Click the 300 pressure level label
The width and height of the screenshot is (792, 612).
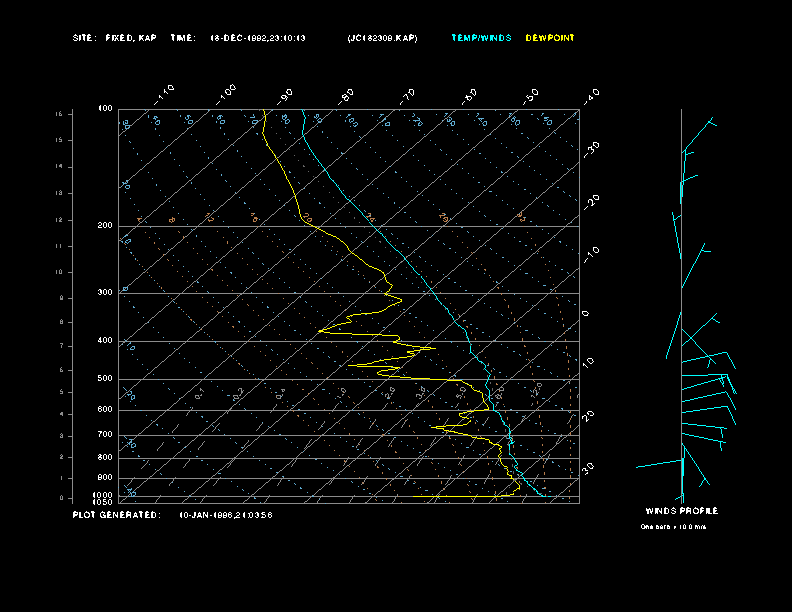(105, 293)
